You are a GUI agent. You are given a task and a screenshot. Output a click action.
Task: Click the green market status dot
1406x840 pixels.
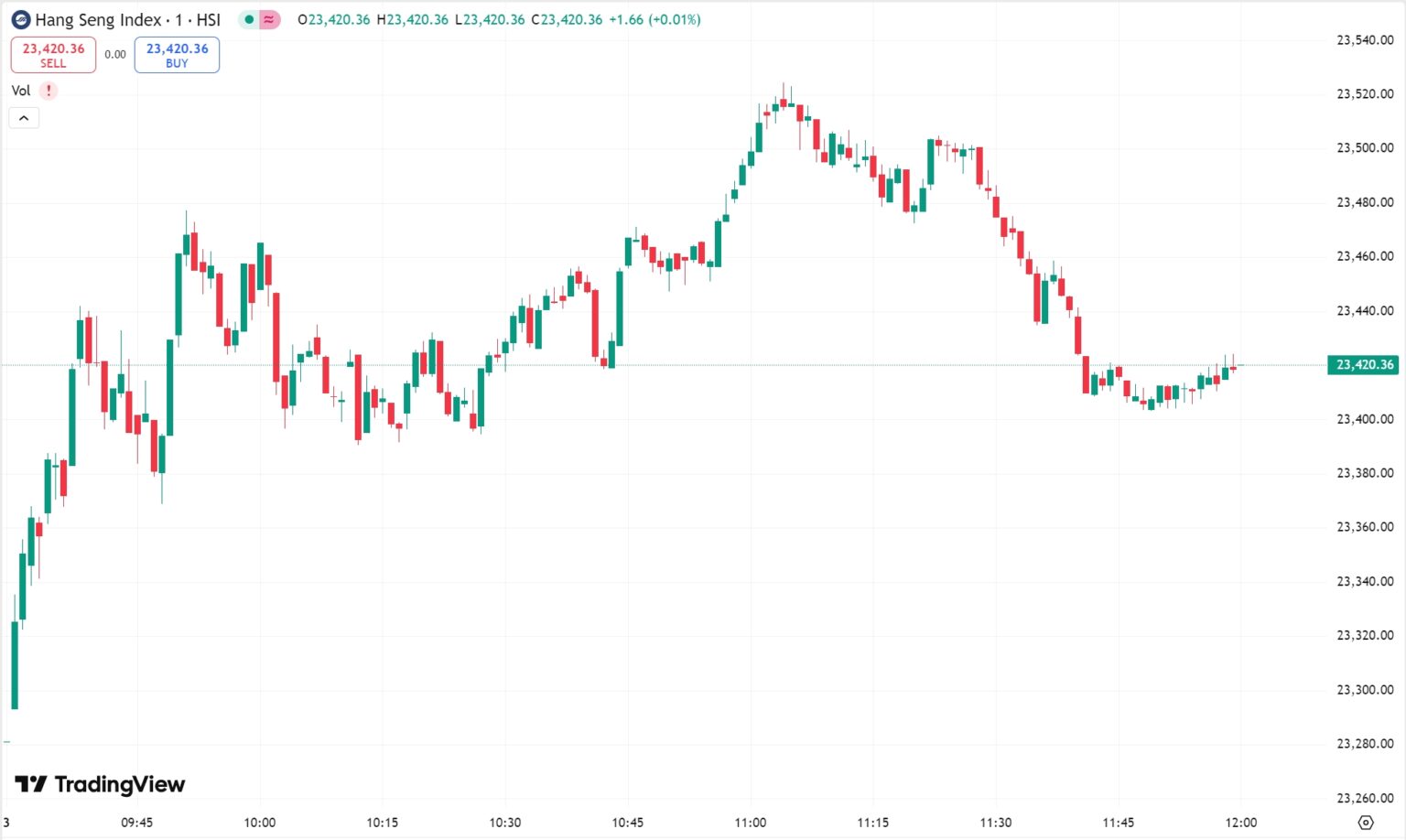248,19
